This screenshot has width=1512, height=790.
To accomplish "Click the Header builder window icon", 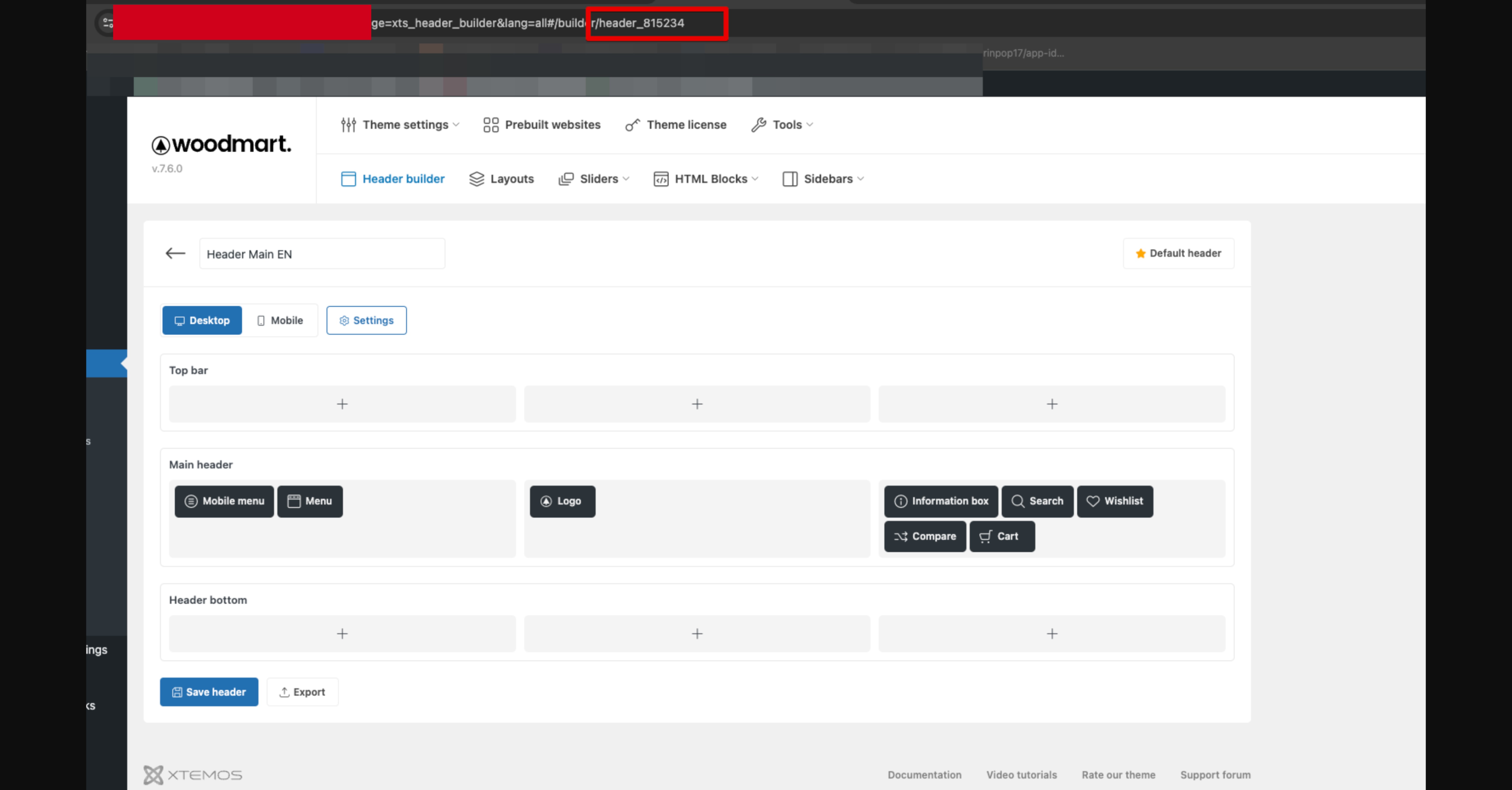I will [349, 179].
